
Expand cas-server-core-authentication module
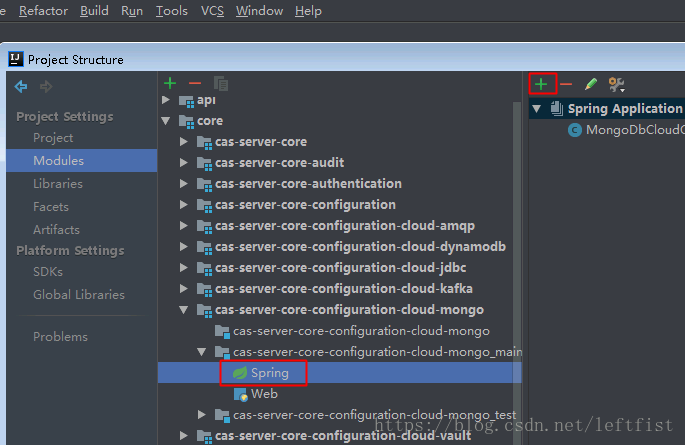(184, 184)
